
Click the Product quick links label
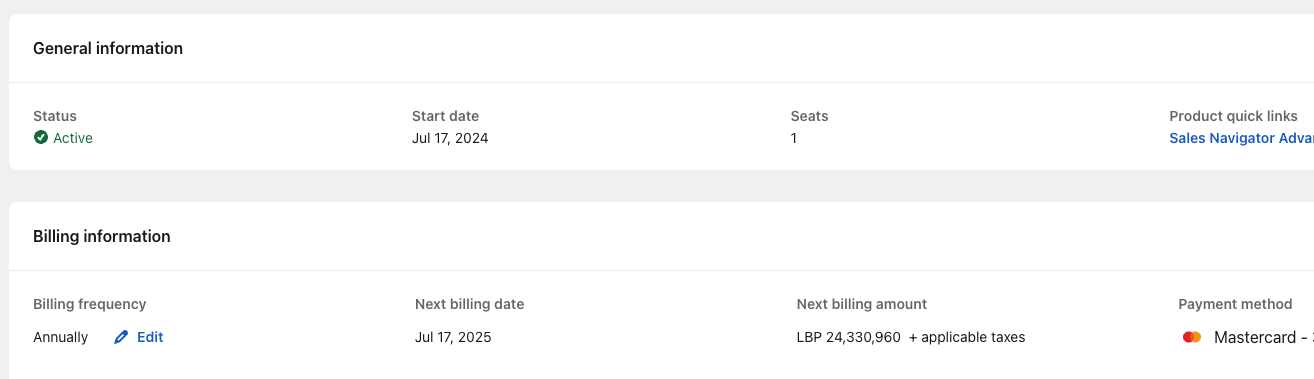[x=1233, y=116]
